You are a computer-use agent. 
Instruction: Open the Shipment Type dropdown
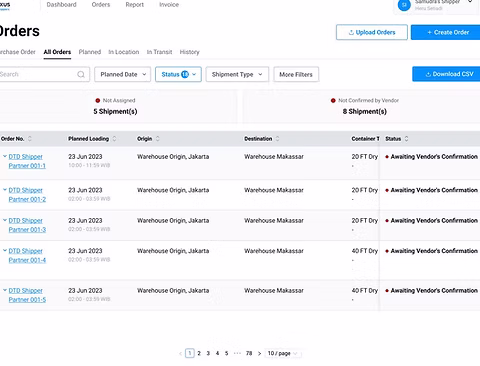tap(237, 74)
